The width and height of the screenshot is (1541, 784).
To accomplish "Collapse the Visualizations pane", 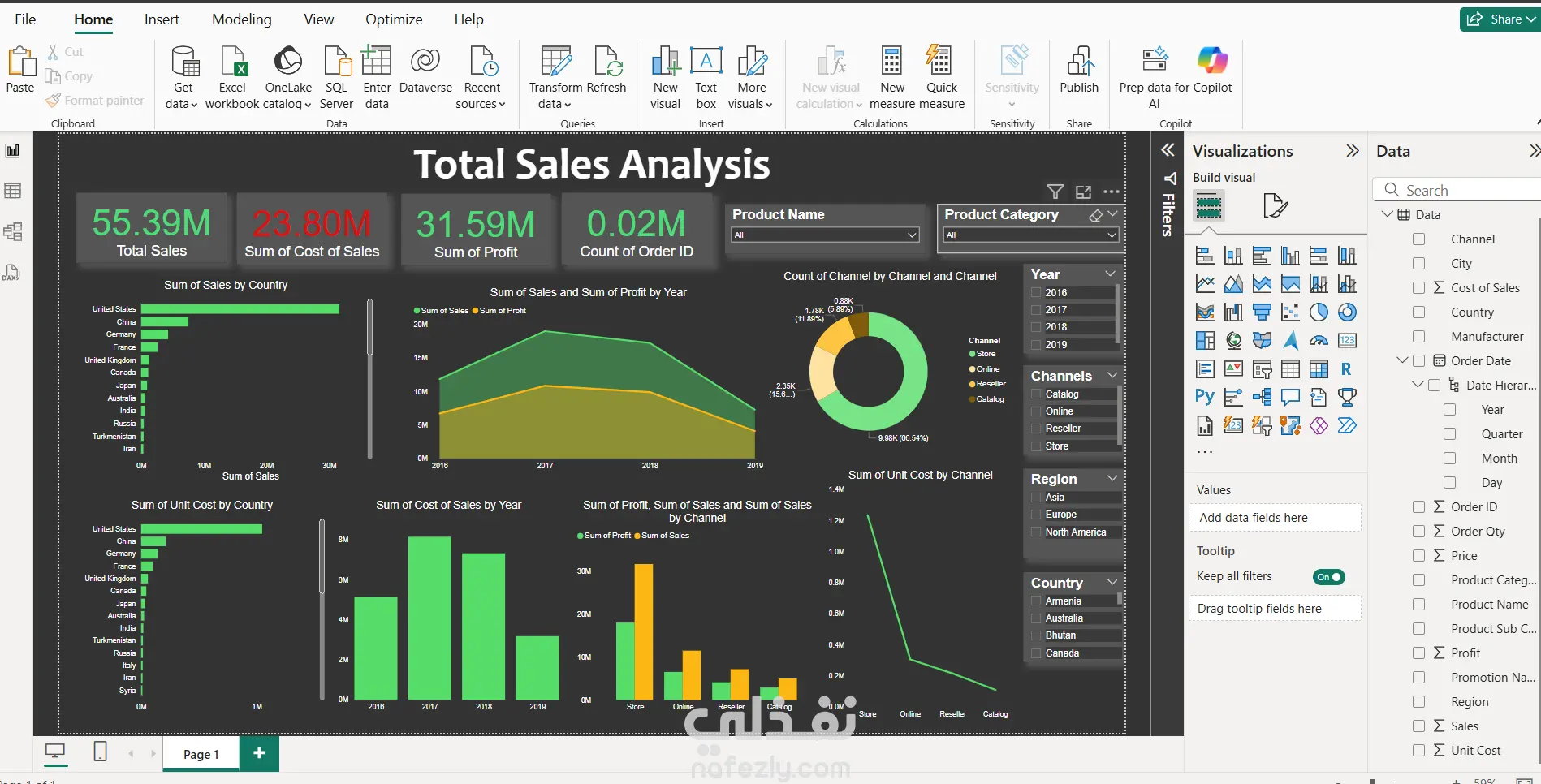I will coord(1352,151).
